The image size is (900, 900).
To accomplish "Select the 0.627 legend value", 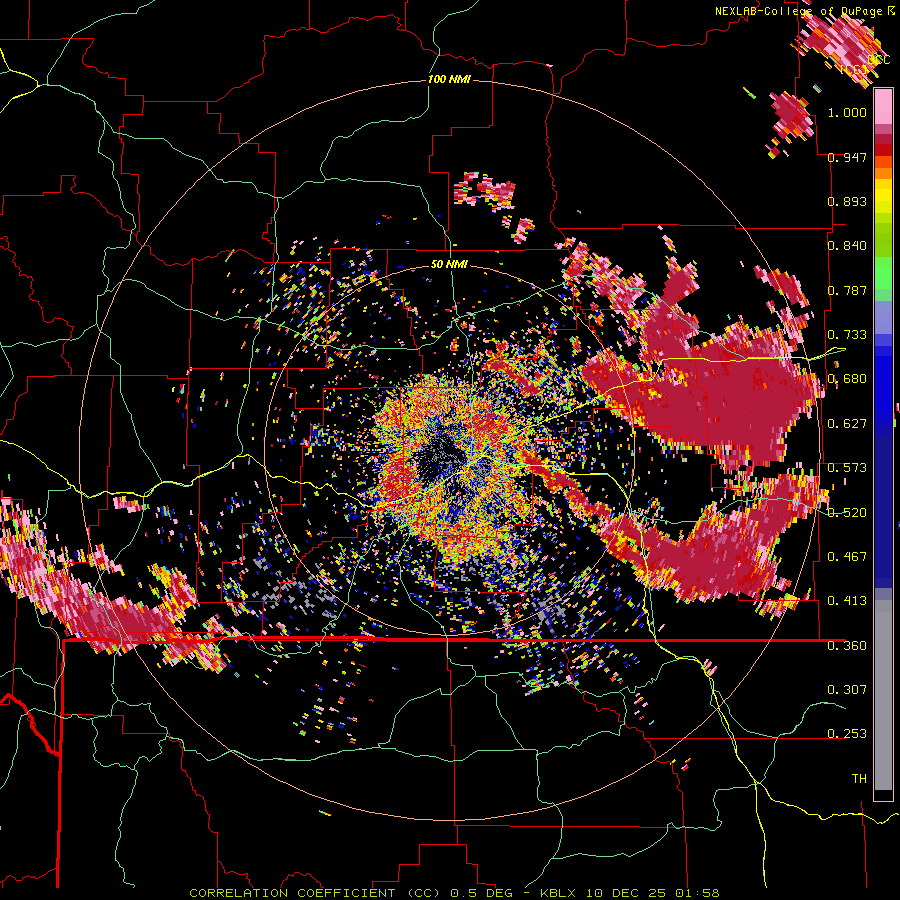I will point(847,424).
